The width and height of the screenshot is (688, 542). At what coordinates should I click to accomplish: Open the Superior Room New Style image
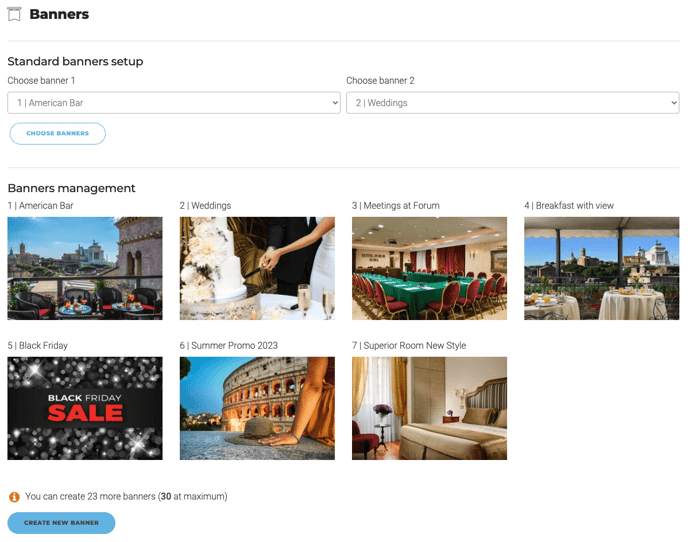pyautogui.click(x=429, y=408)
